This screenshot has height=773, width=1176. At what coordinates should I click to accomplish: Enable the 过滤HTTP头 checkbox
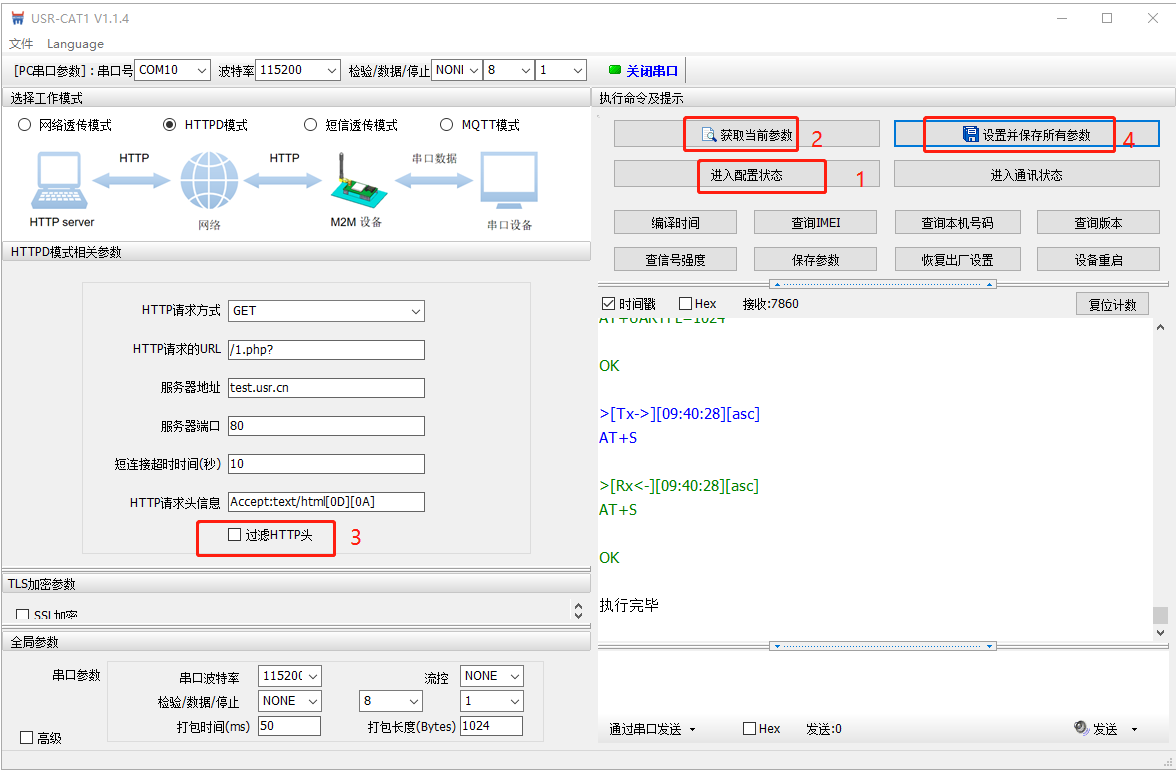tap(235, 535)
